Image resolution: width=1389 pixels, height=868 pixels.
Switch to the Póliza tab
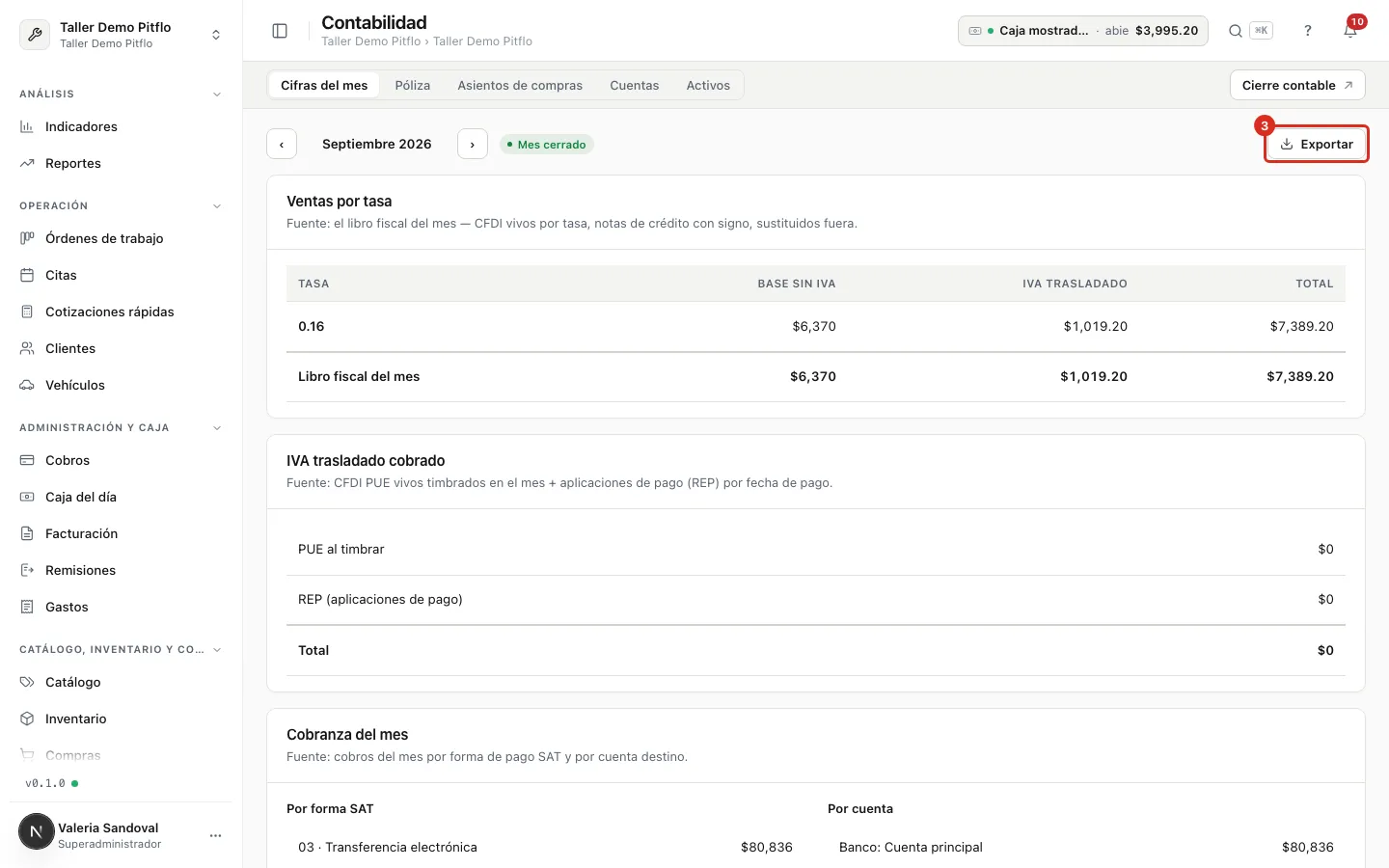[x=413, y=85]
